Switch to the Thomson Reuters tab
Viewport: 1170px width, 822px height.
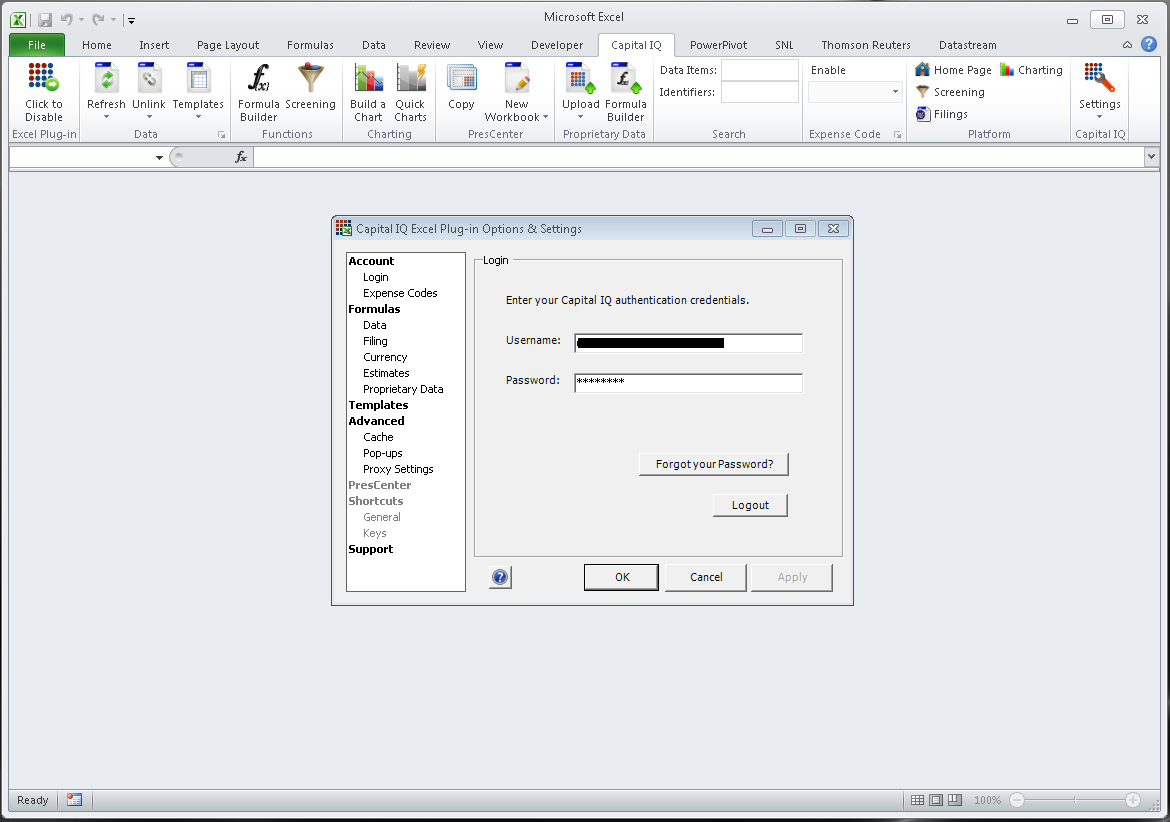click(866, 45)
